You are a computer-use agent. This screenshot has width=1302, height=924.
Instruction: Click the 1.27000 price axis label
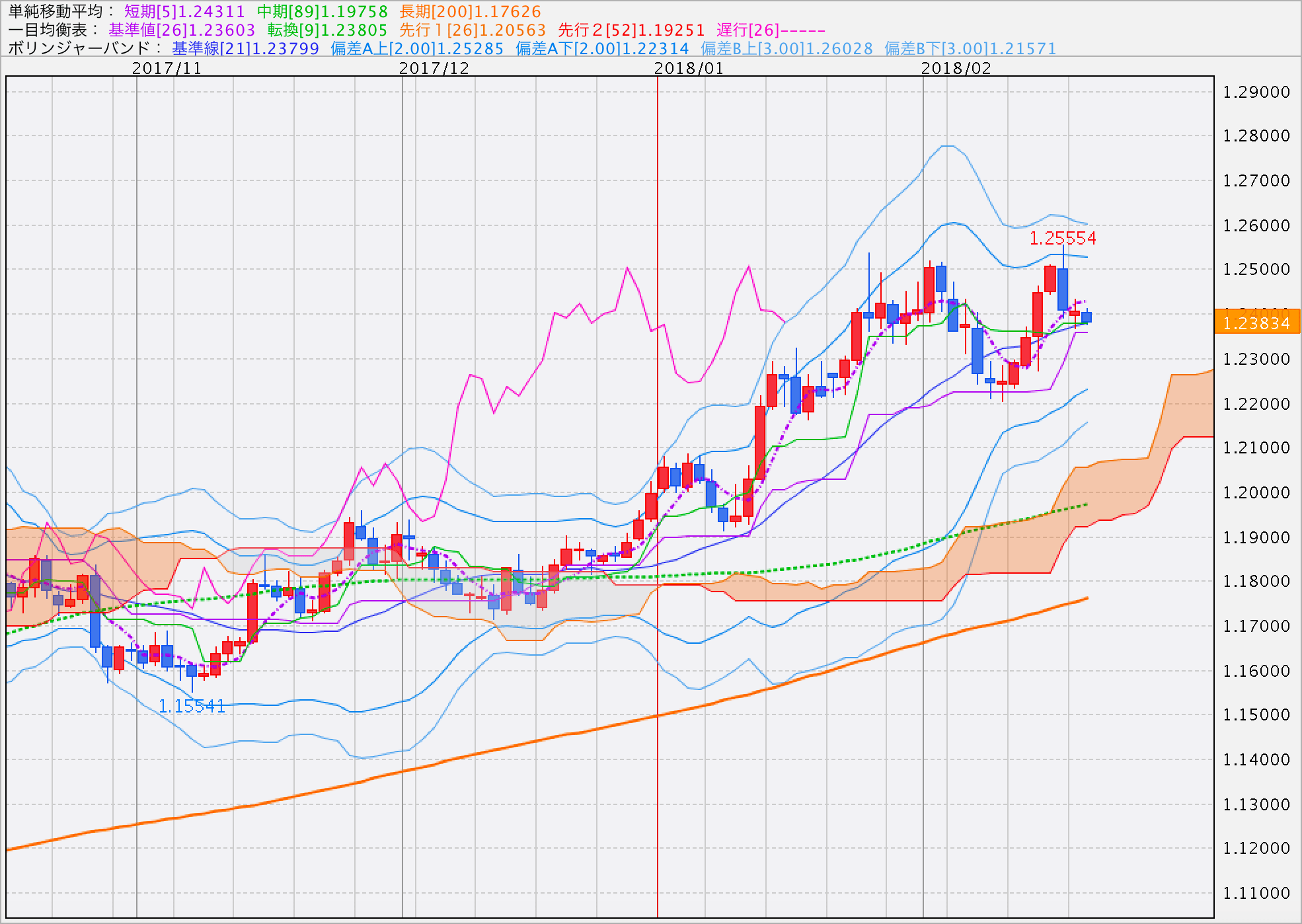[x=1256, y=180]
